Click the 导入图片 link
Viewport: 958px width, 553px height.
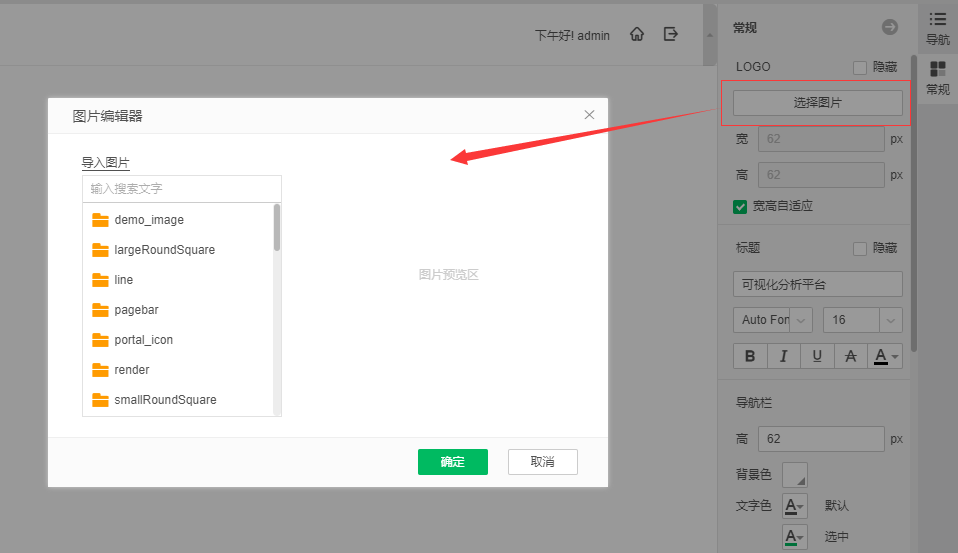click(106, 163)
